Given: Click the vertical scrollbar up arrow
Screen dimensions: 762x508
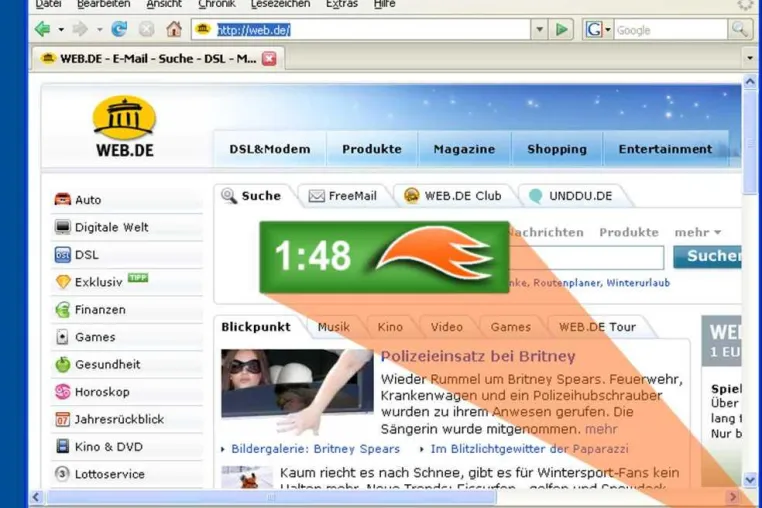Looking at the screenshot, I should click(749, 82).
